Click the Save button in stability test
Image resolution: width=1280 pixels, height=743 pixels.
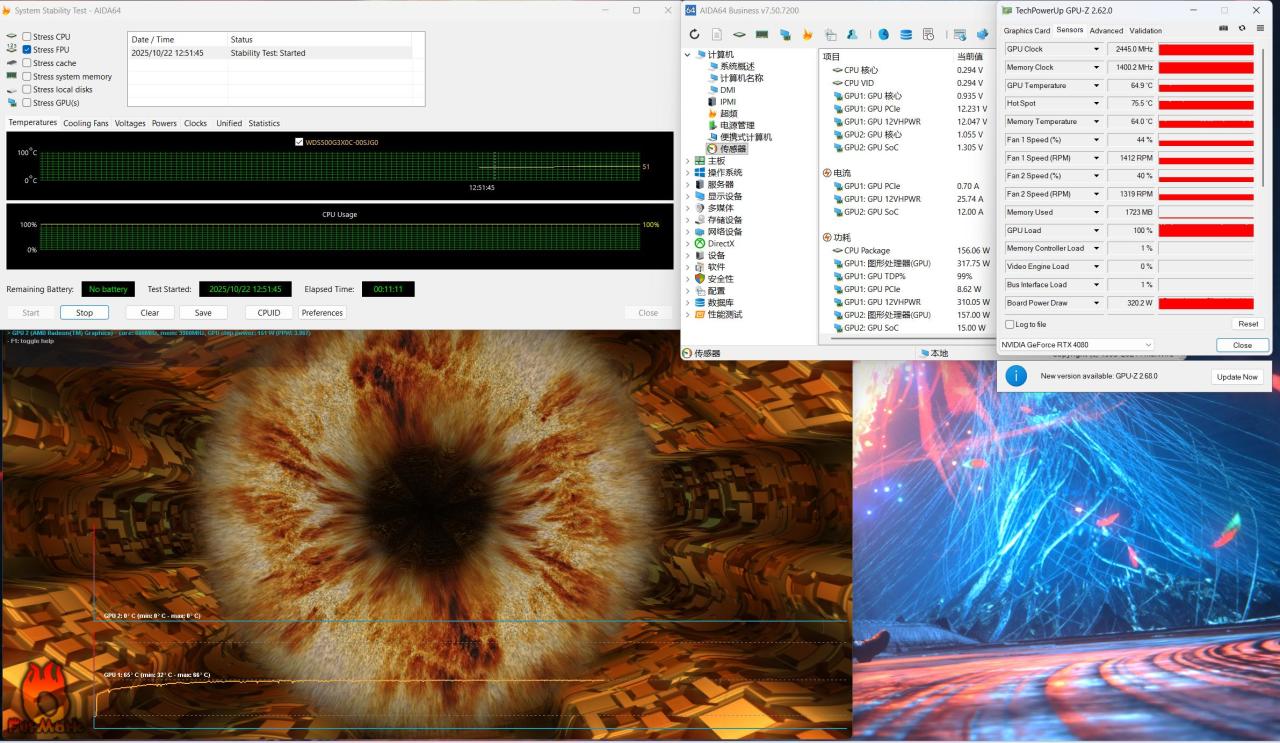[x=203, y=313]
